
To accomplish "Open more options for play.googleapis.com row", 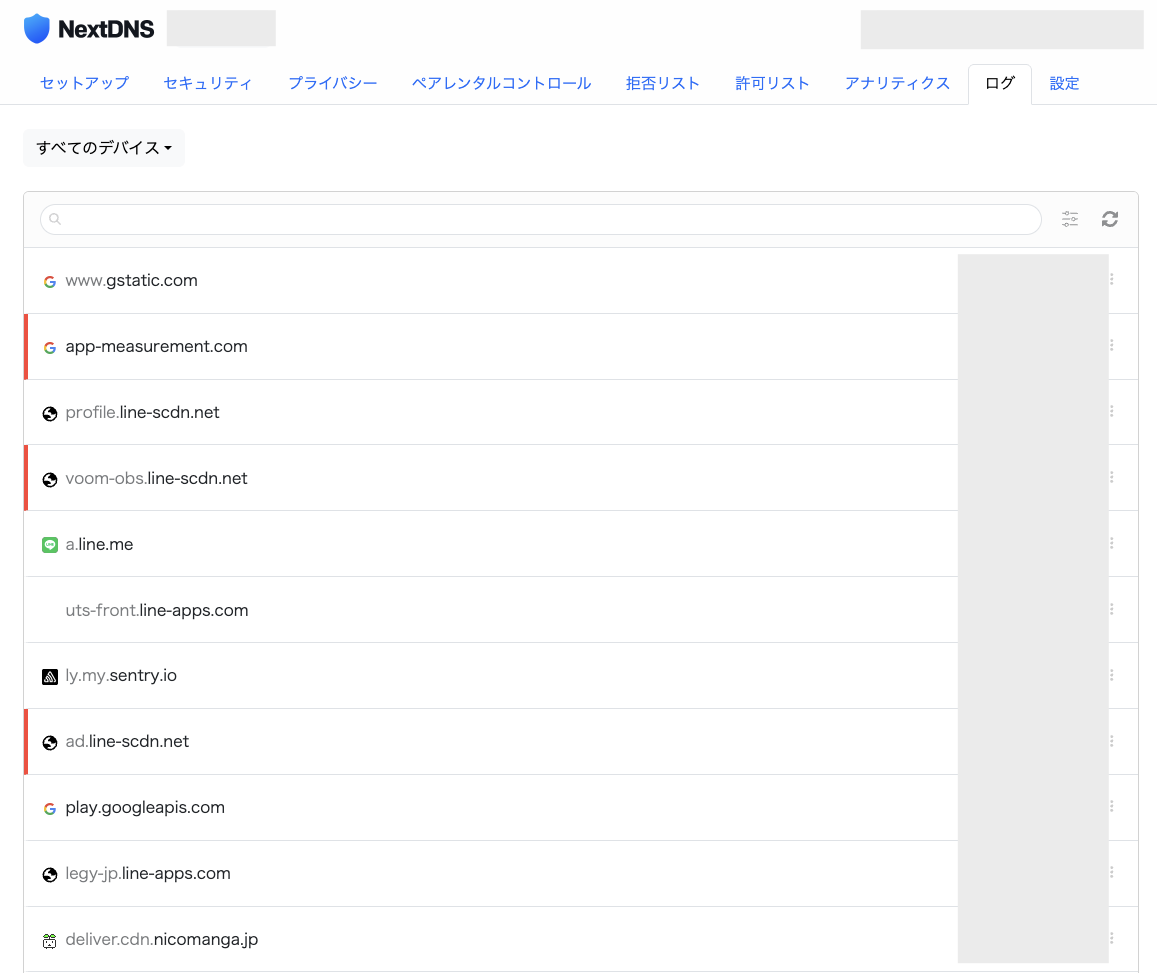I will click(x=1112, y=807).
